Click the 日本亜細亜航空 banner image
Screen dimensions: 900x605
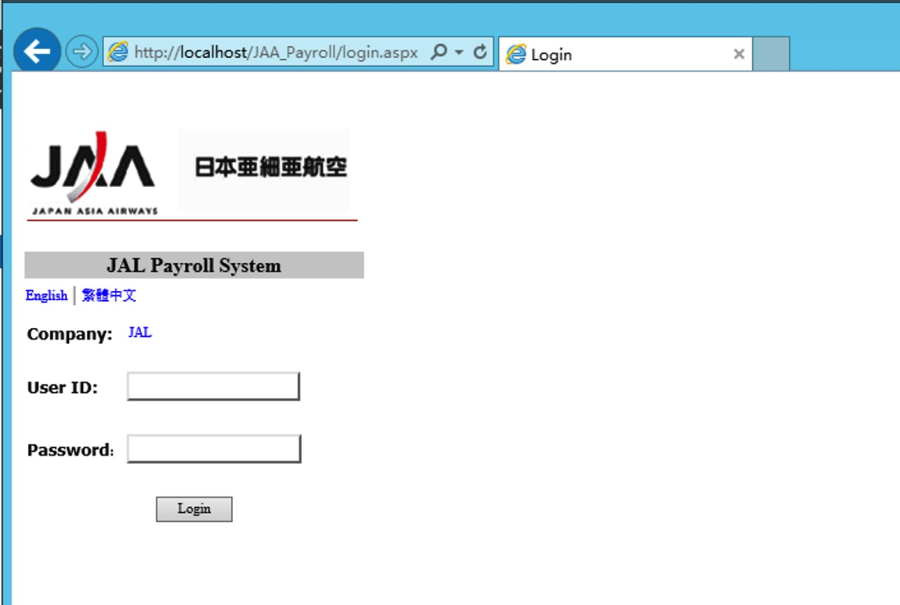(264, 168)
